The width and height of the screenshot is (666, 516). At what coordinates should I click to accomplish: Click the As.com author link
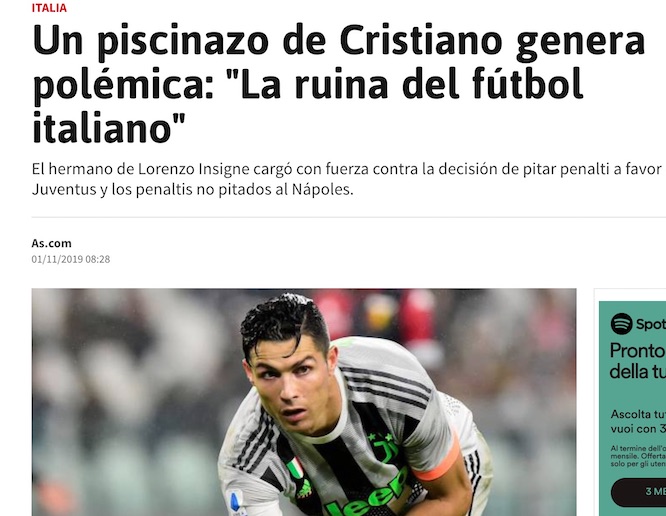pyautogui.click(x=51, y=243)
